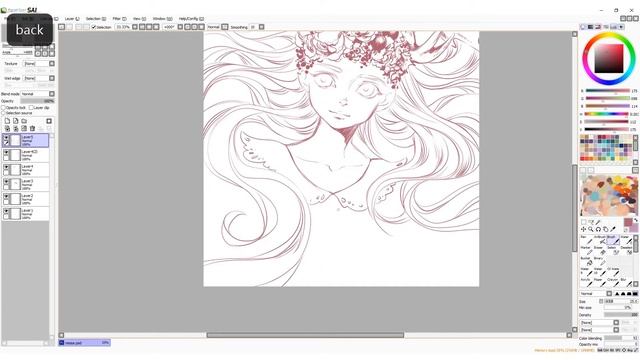Create a new normal layer
Image resolution: width=640 pixels, height=360 pixels.
coord(7,121)
